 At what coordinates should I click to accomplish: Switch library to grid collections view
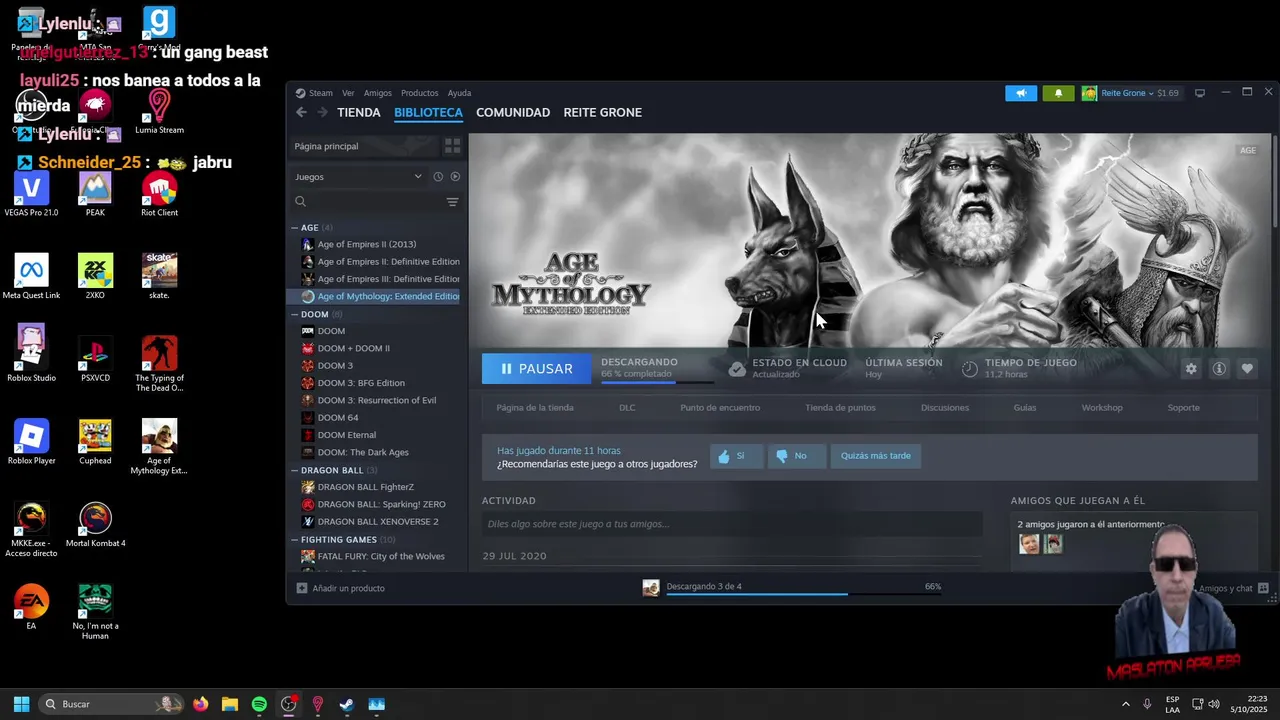point(452,146)
